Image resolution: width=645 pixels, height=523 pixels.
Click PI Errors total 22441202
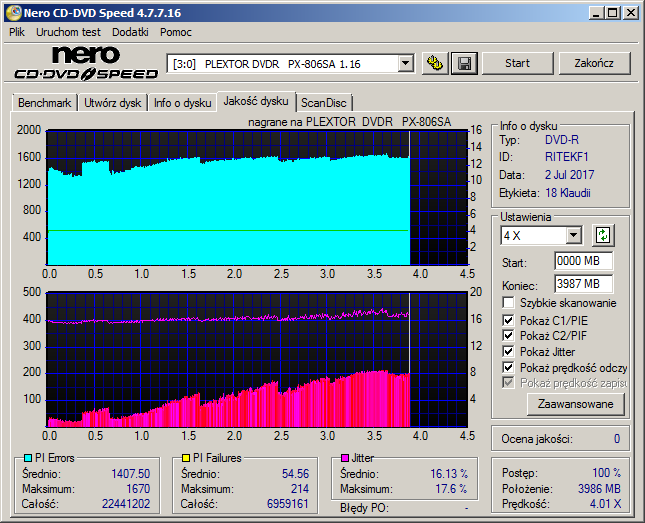pyautogui.click(x=126, y=504)
